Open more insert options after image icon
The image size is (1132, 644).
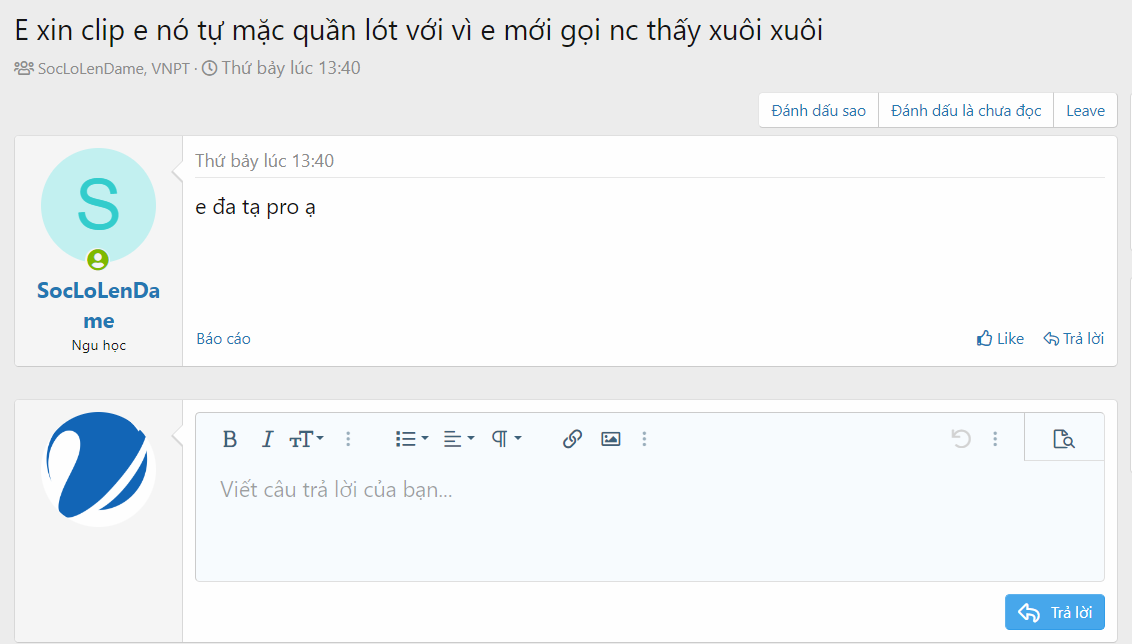tap(644, 439)
